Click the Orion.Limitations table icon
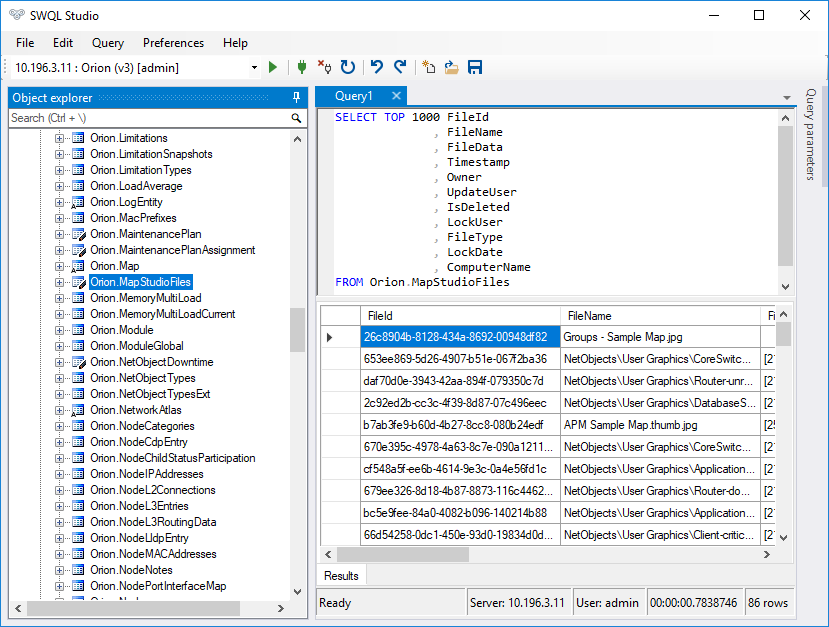The image size is (829, 627). pyautogui.click(x=78, y=138)
